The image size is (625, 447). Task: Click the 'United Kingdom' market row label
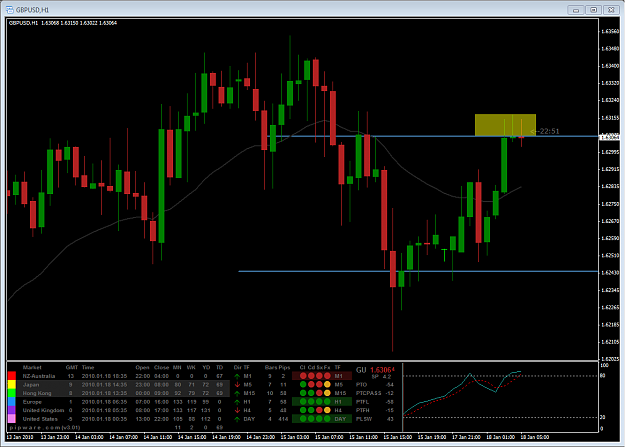43,410
